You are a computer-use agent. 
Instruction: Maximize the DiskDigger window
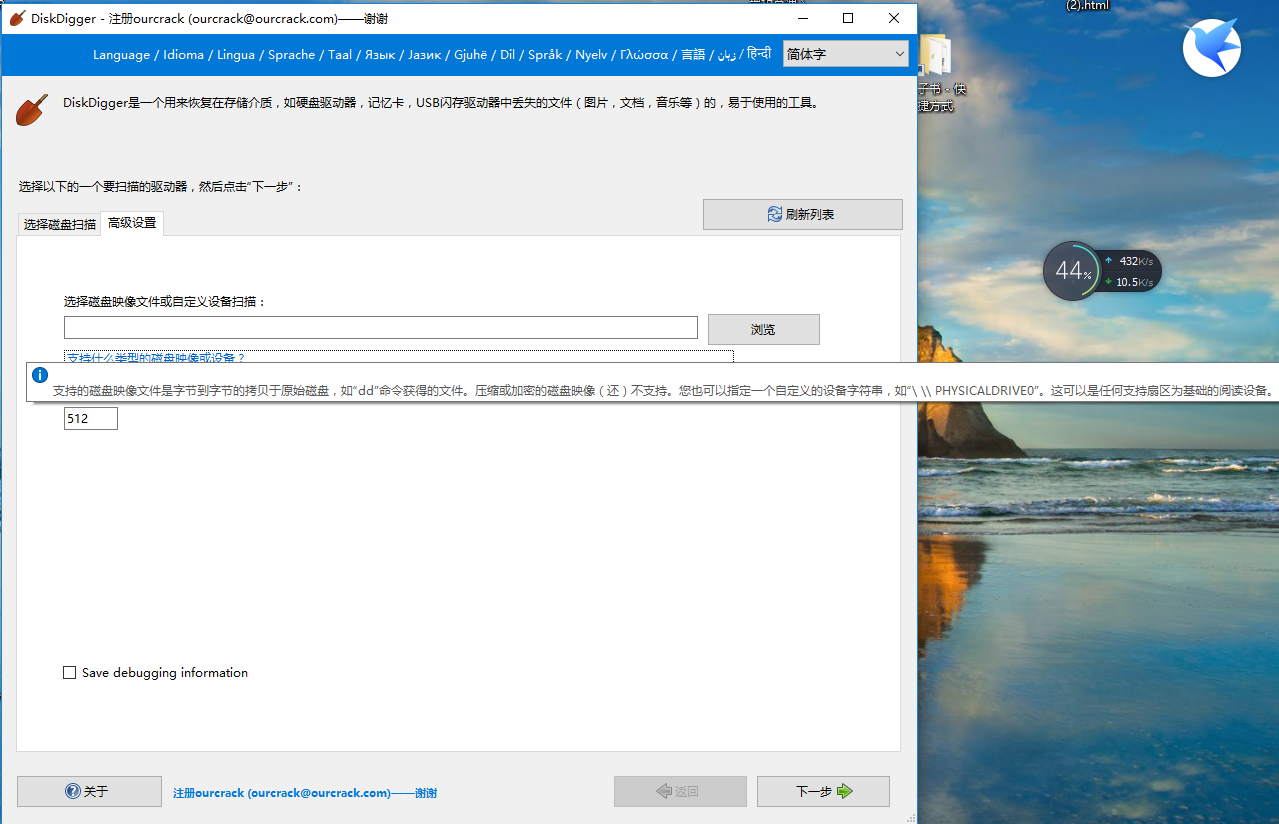point(848,18)
